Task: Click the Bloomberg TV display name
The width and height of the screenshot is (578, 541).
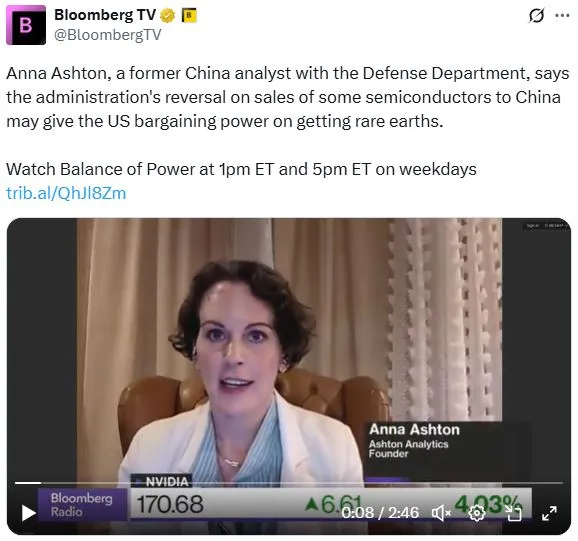Action: (x=105, y=15)
